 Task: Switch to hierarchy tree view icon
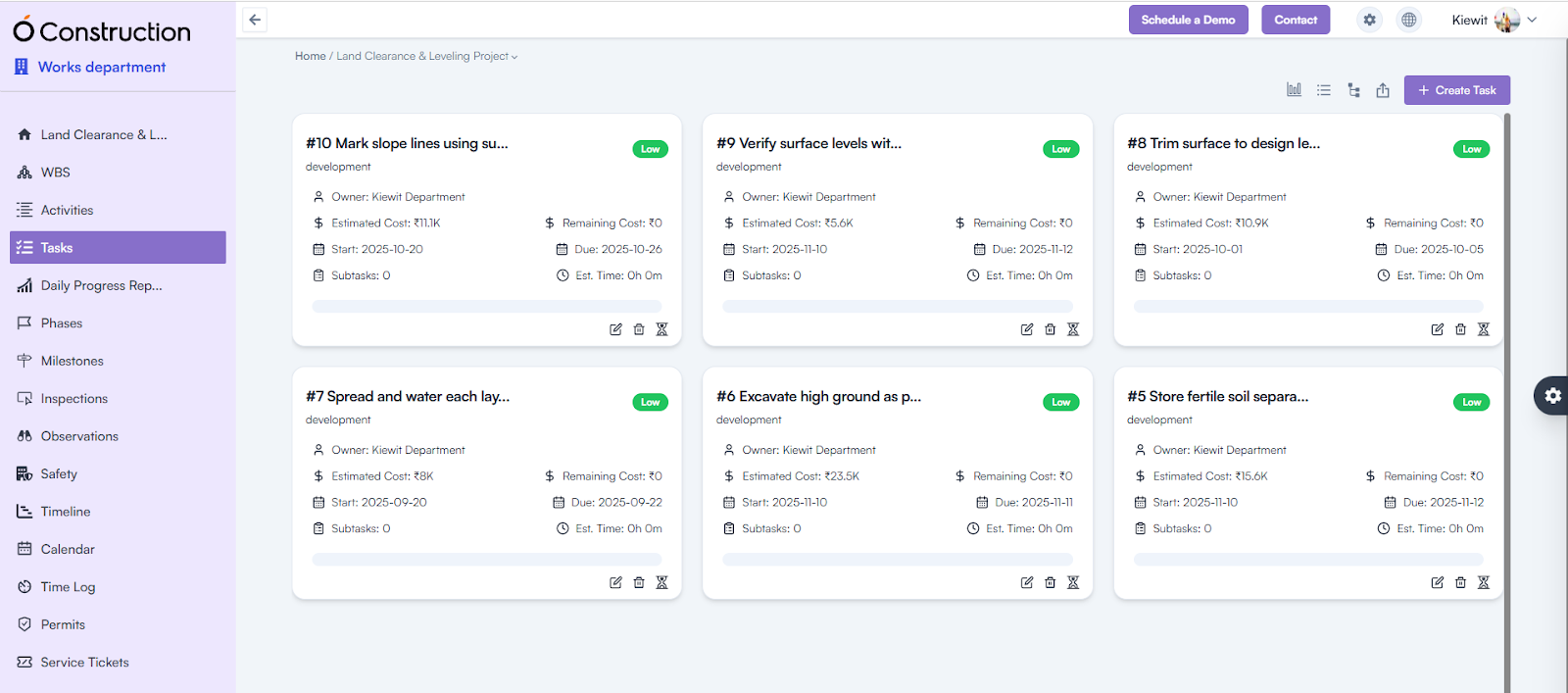pyautogui.click(x=1353, y=90)
